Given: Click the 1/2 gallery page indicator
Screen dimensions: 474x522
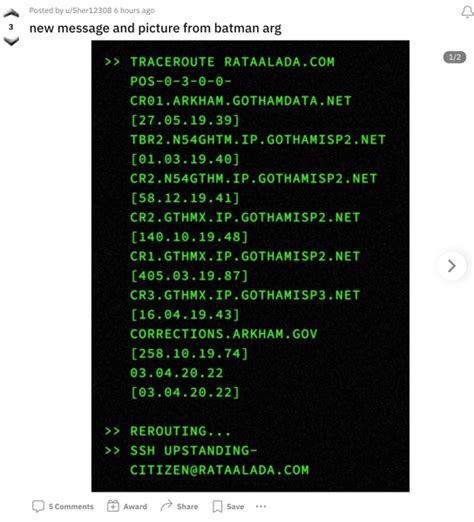Looking at the screenshot, I should (x=455, y=57).
